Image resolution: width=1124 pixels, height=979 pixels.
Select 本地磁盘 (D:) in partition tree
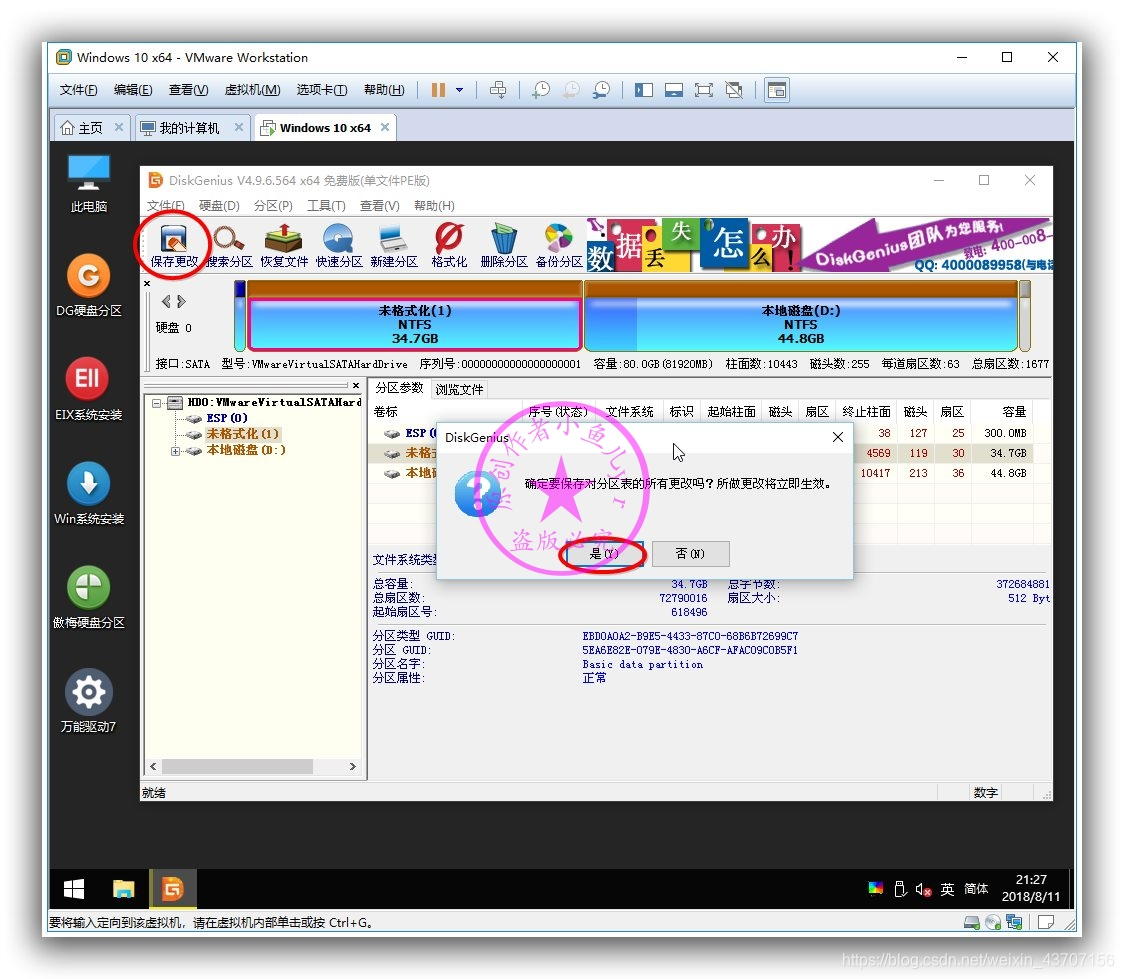click(246, 450)
